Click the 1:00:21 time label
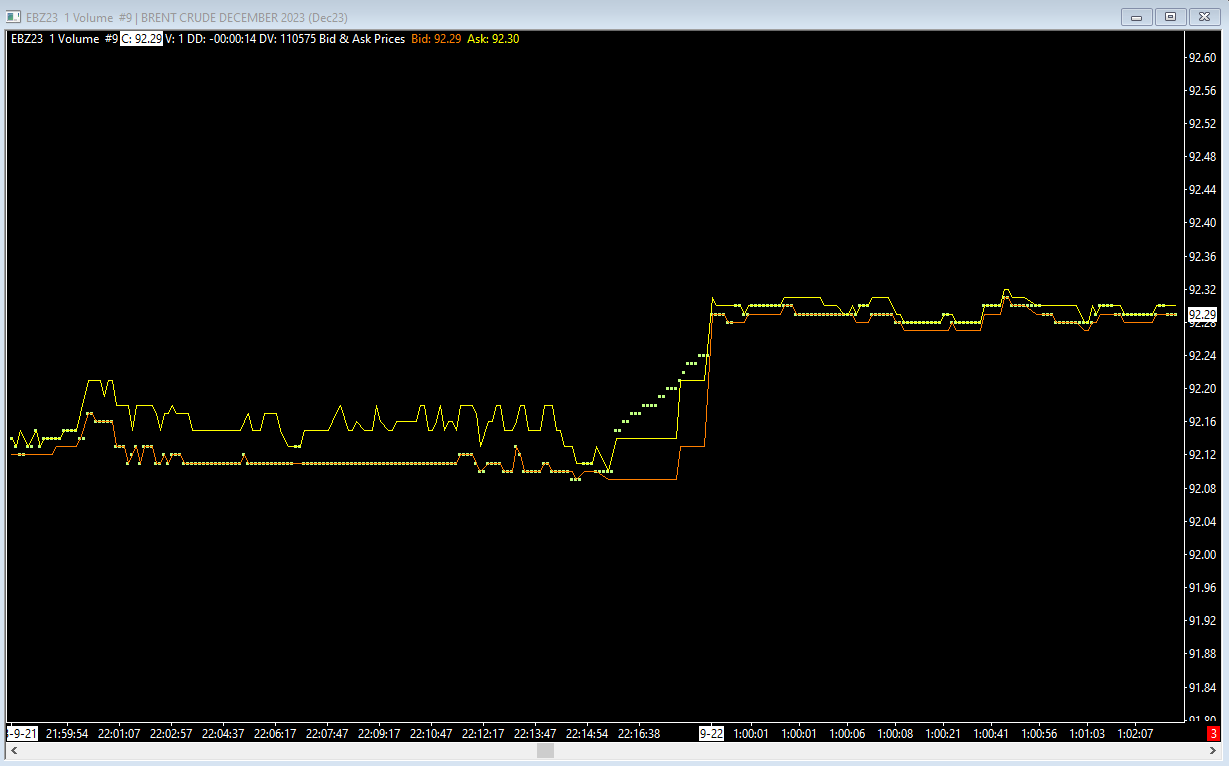1229x766 pixels. click(x=943, y=733)
